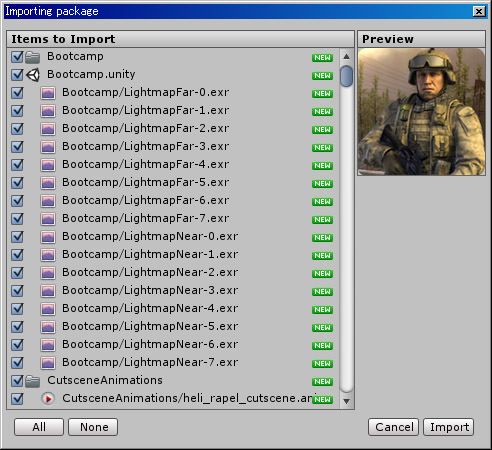This screenshot has width=492, height=450.
Task: Click the Bootcamp folder icon
Action: pyautogui.click(x=33, y=57)
